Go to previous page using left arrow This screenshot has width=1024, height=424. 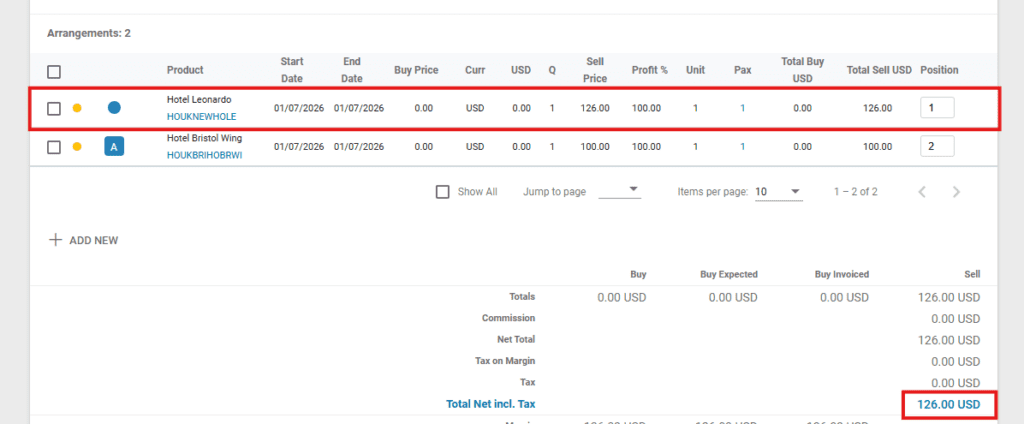pyautogui.click(x=922, y=192)
